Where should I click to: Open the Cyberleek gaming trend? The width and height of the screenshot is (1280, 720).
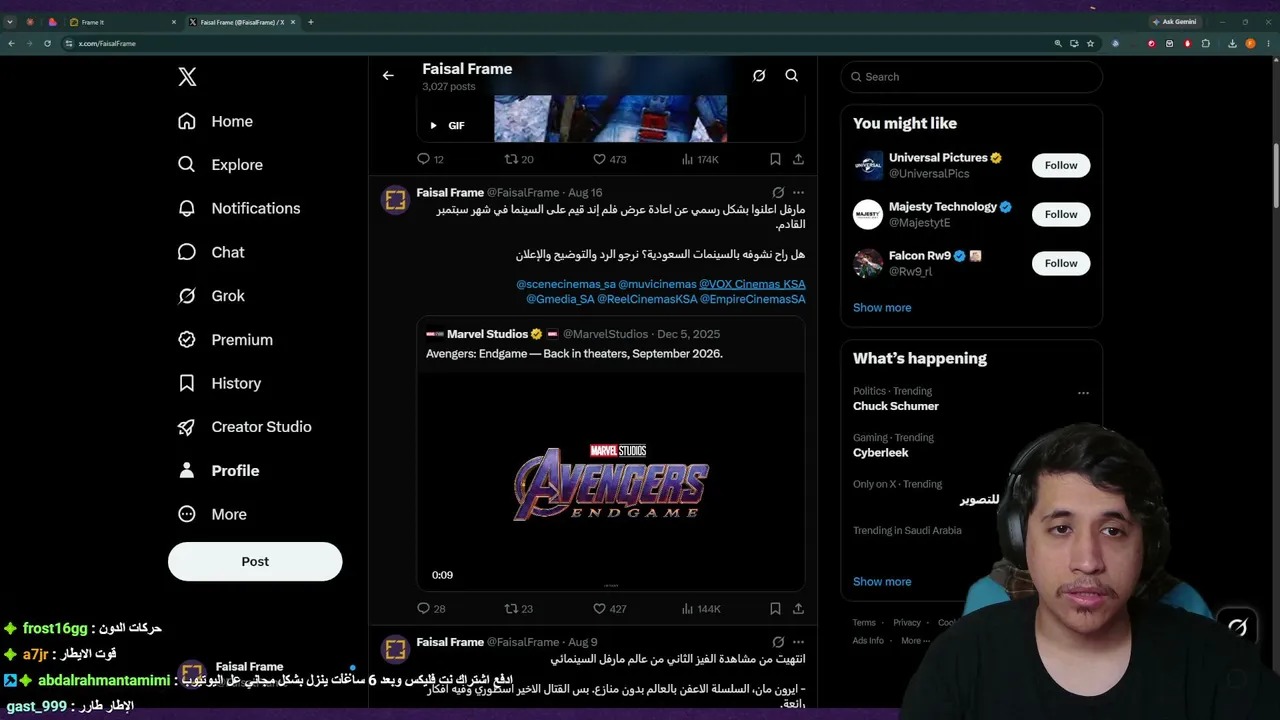881,452
